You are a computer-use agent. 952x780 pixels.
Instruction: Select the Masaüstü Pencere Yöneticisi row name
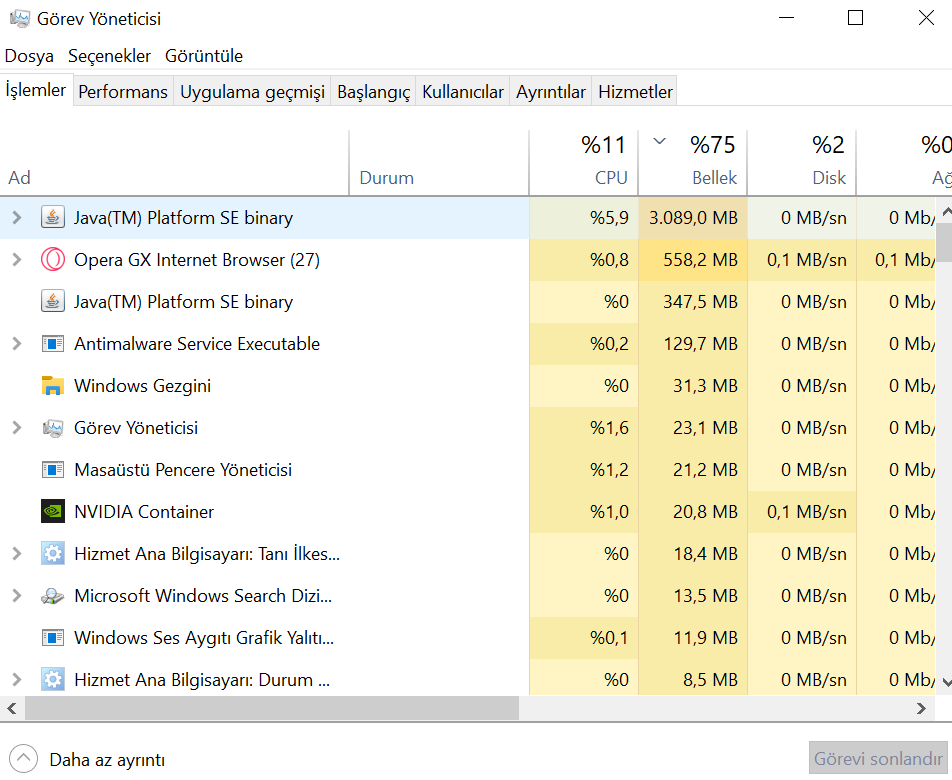pos(183,470)
